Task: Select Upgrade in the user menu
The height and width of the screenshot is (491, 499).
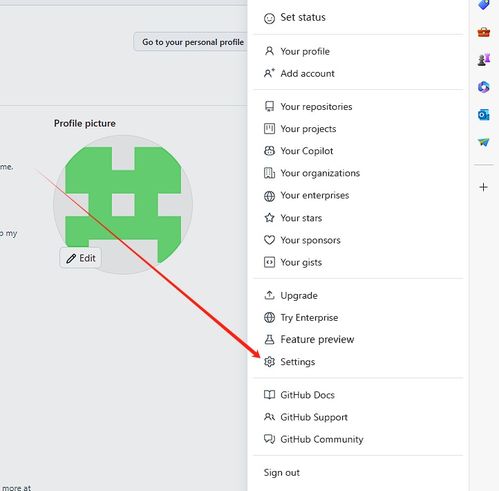Action: 358,295
